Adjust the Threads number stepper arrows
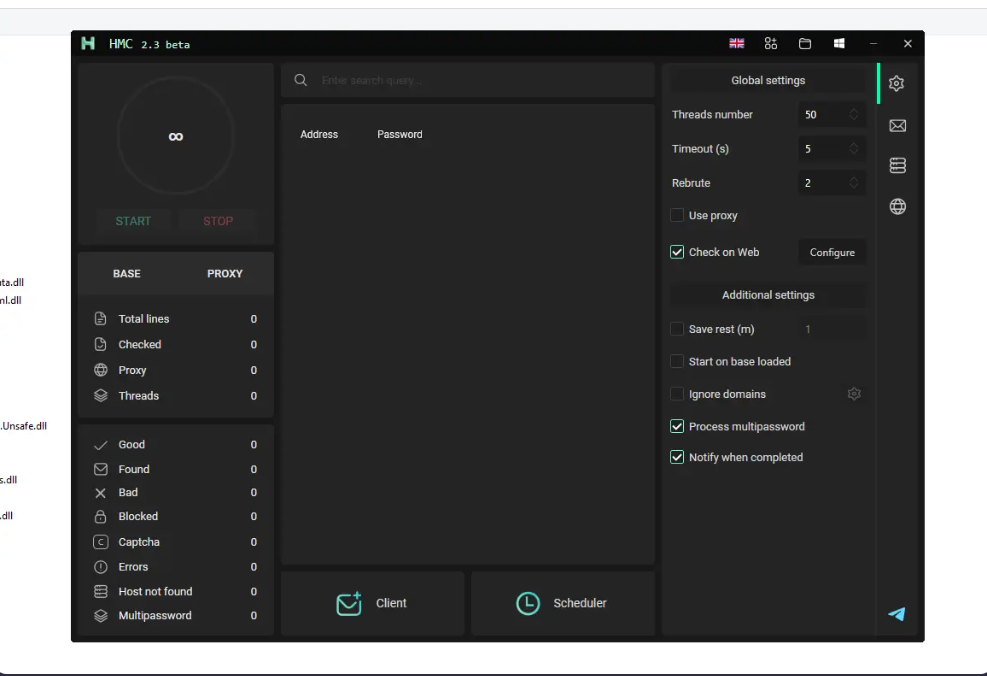The height and width of the screenshot is (676, 987). [854, 114]
